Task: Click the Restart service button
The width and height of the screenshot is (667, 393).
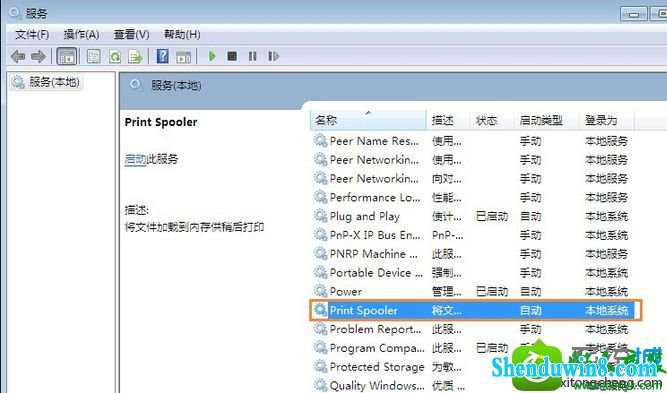Action: tap(274, 56)
